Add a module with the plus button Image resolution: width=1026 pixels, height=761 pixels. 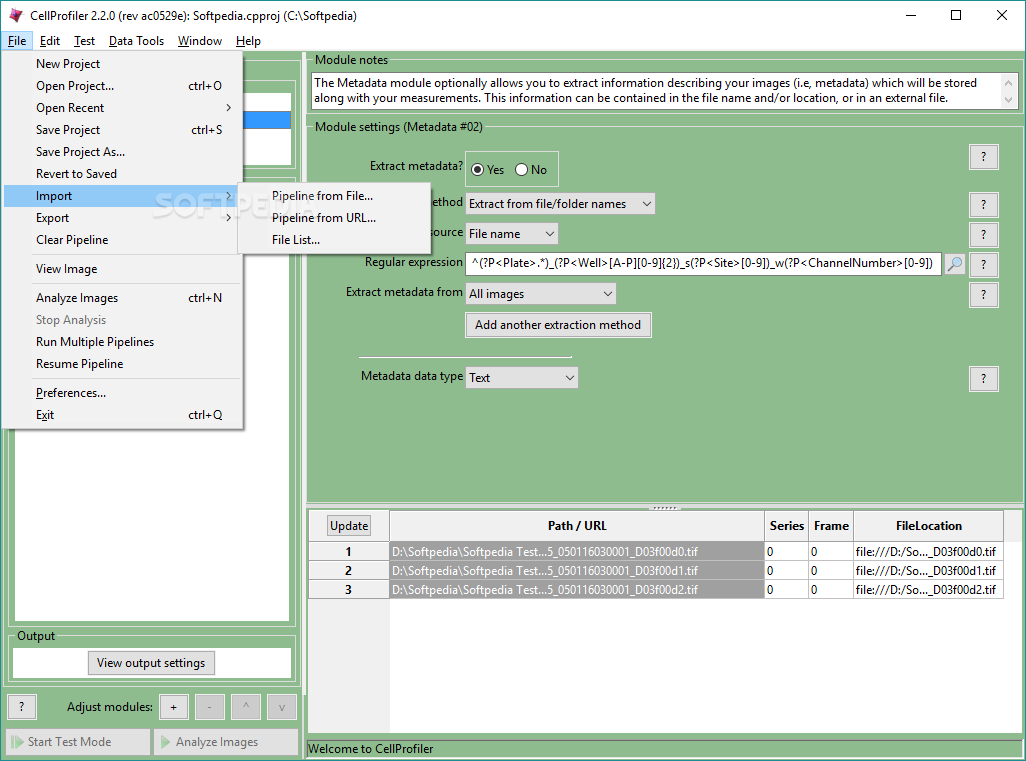point(173,707)
